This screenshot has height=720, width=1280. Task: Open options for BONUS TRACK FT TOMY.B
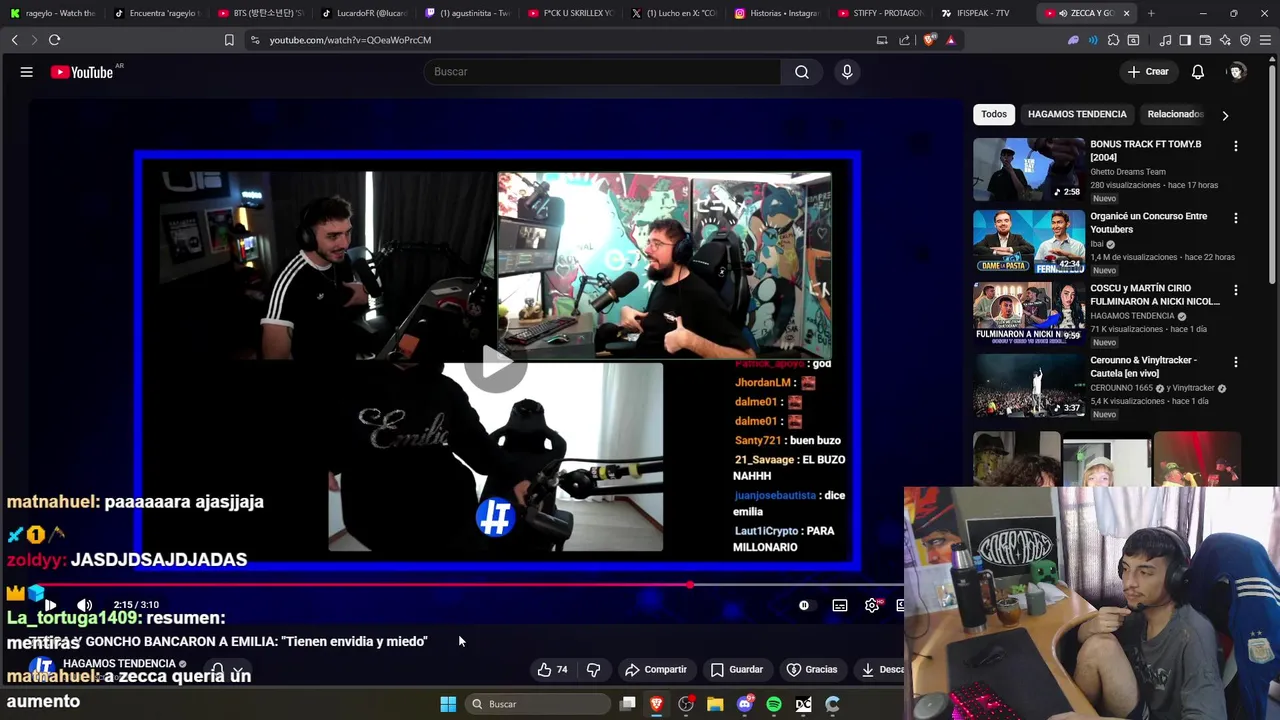click(x=1236, y=146)
